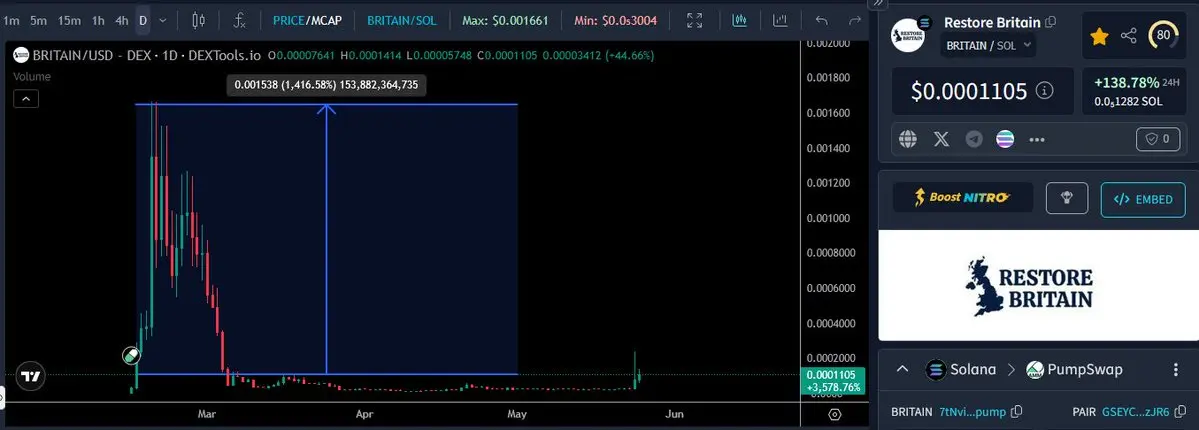Toggle PRICE/MCAP chart mode
Image resolution: width=1199 pixels, height=430 pixels.
(x=307, y=21)
